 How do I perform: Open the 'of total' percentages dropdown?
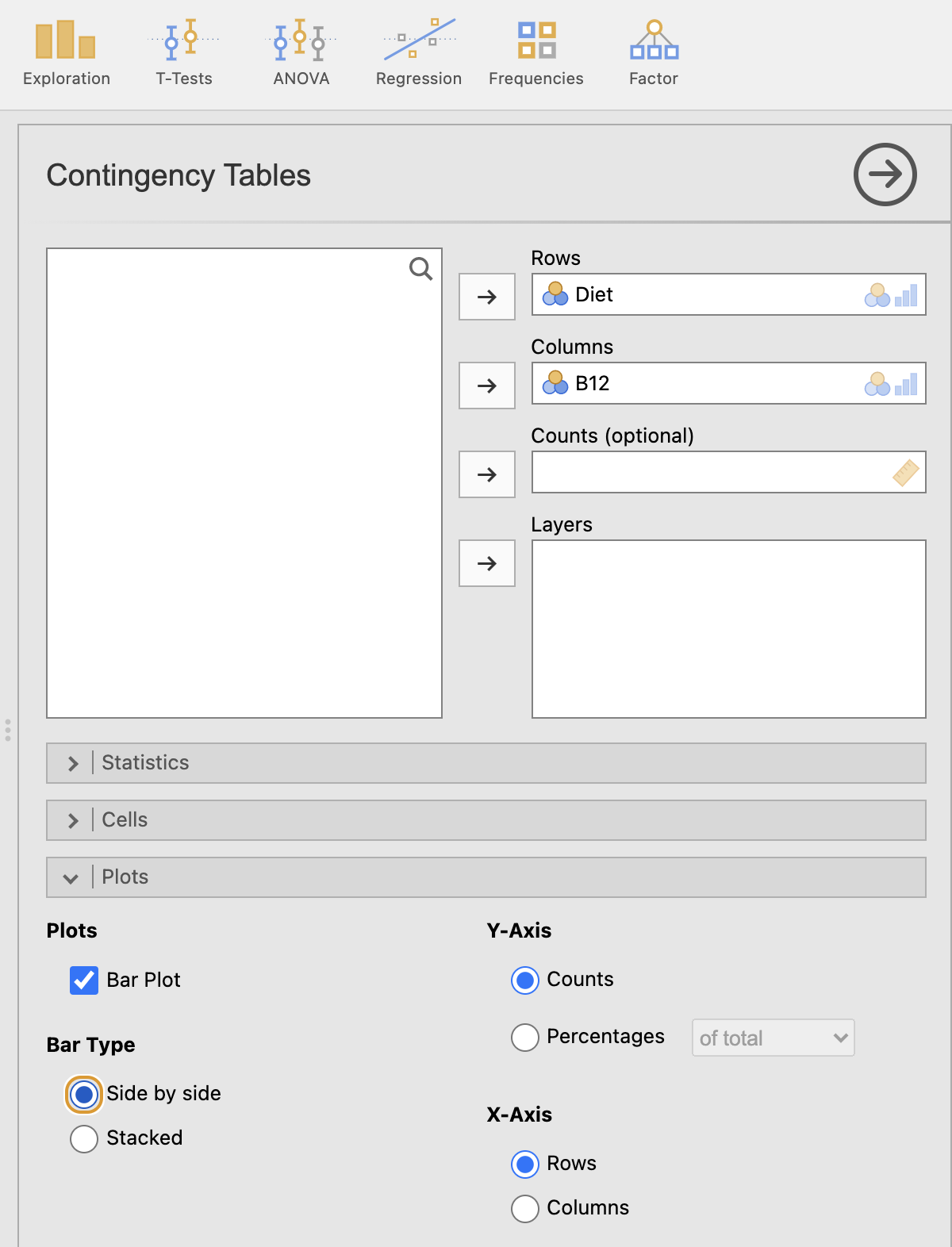(x=773, y=1038)
